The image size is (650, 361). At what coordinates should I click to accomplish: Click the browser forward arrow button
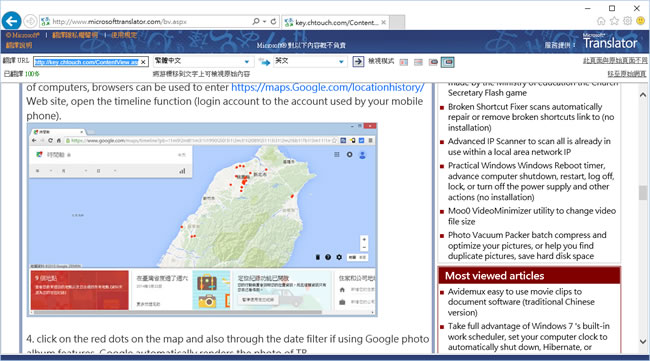tap(30, 21)
